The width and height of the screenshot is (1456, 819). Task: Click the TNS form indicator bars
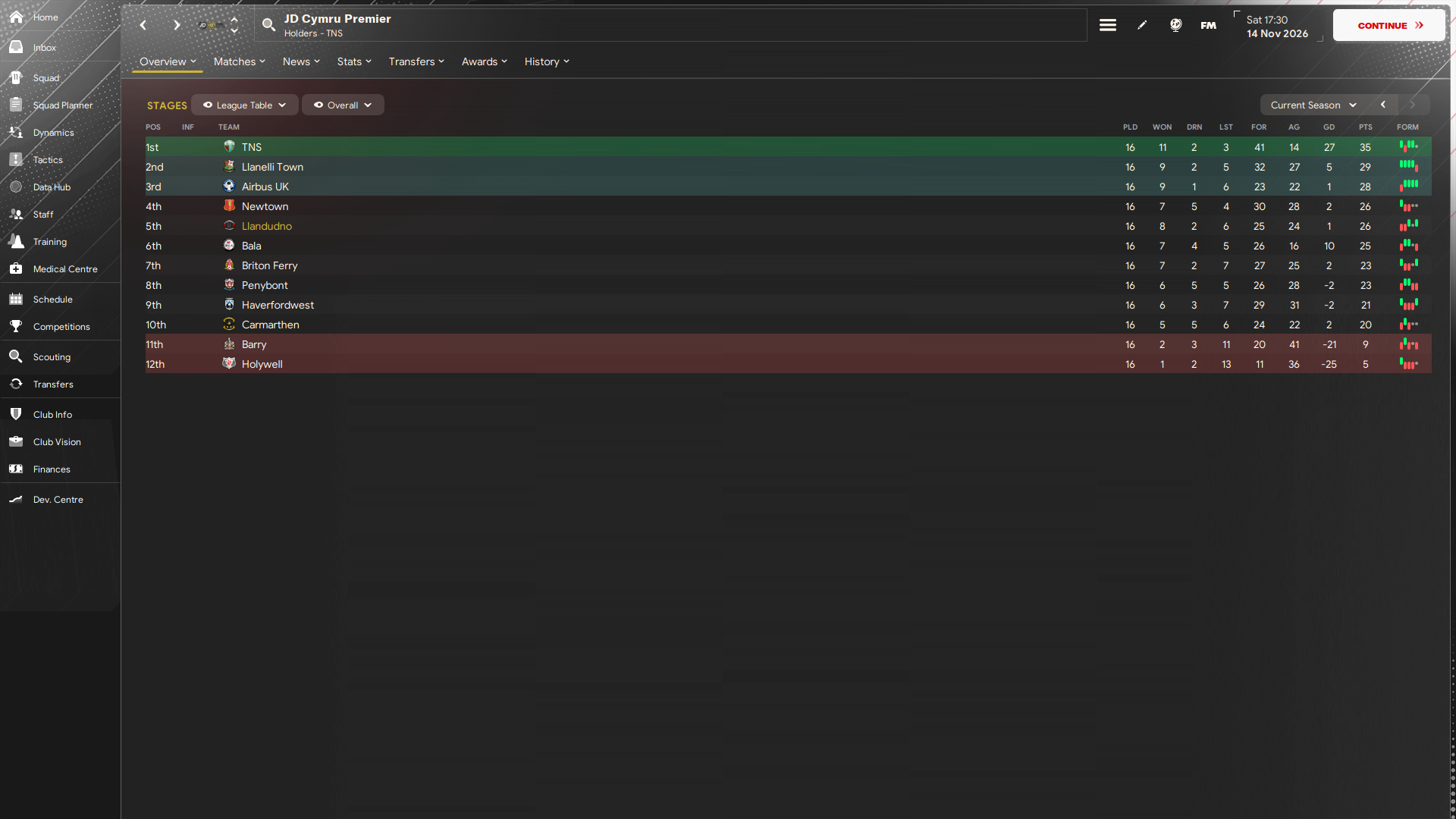point(1408,146)
